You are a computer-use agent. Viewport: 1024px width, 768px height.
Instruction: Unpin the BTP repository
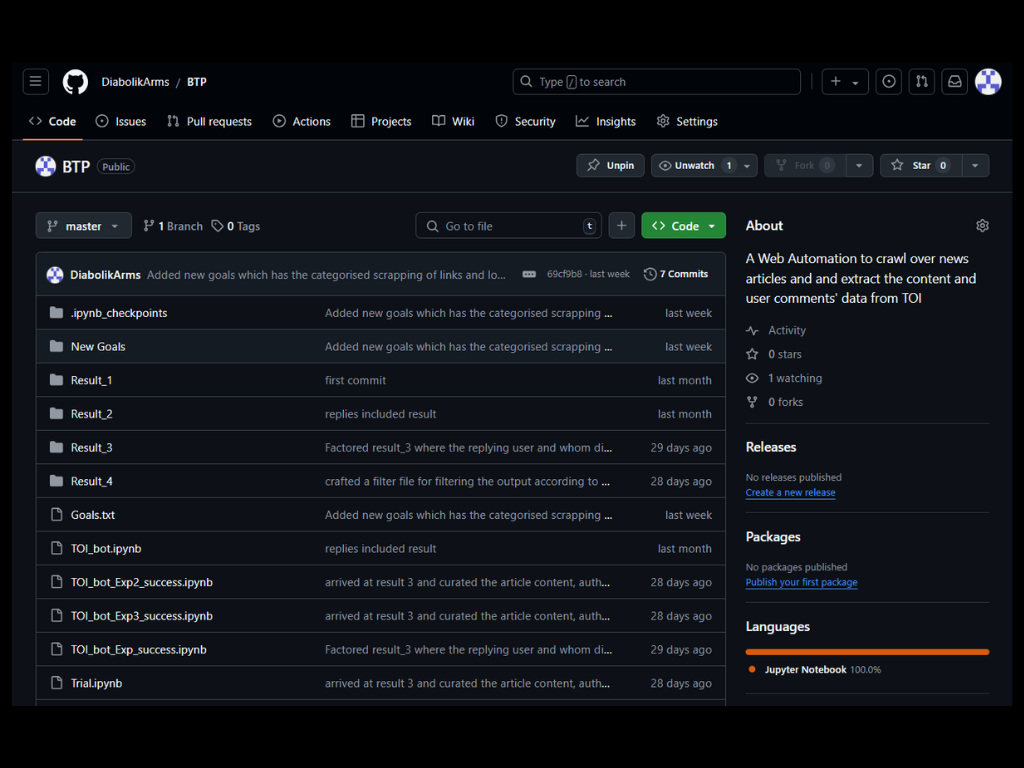[x=610, y=165]
